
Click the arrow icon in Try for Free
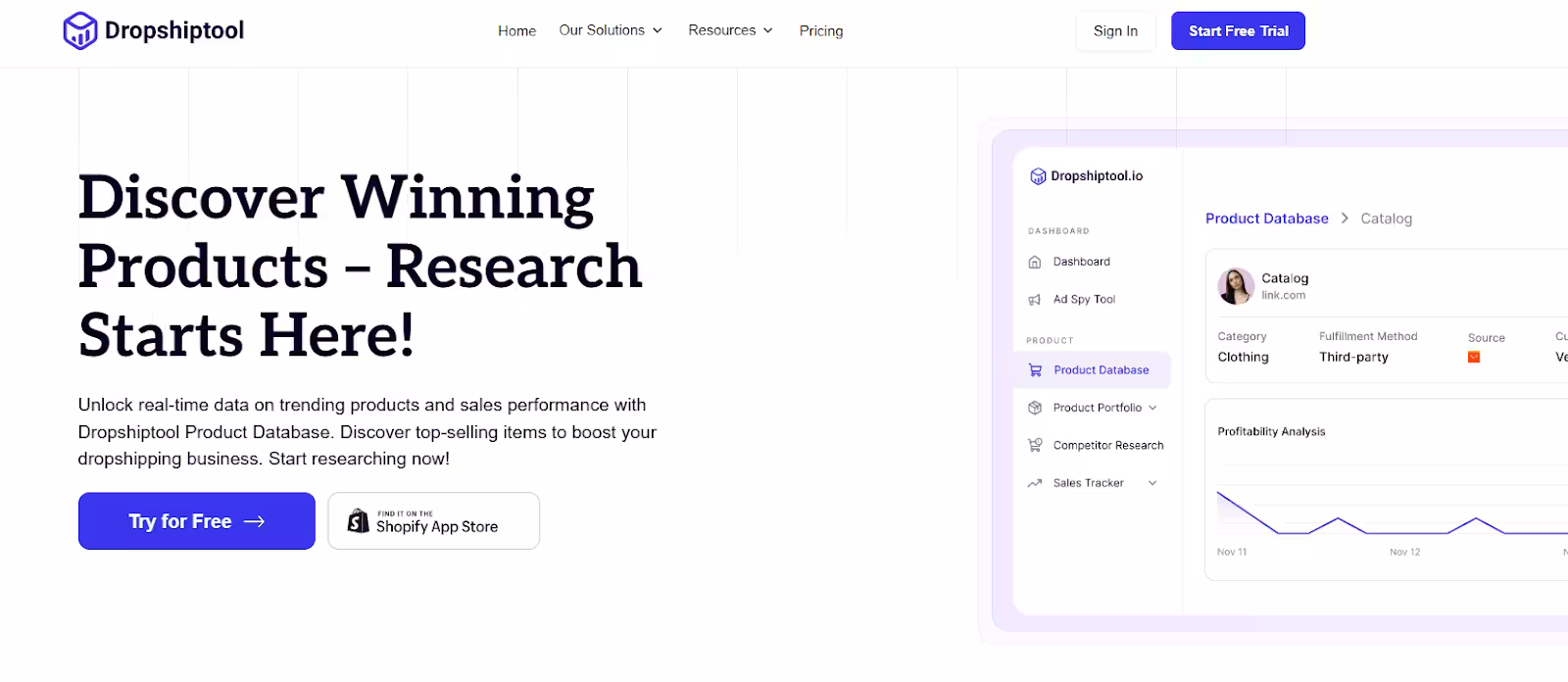pyautogui.click(x=255, y=522)
